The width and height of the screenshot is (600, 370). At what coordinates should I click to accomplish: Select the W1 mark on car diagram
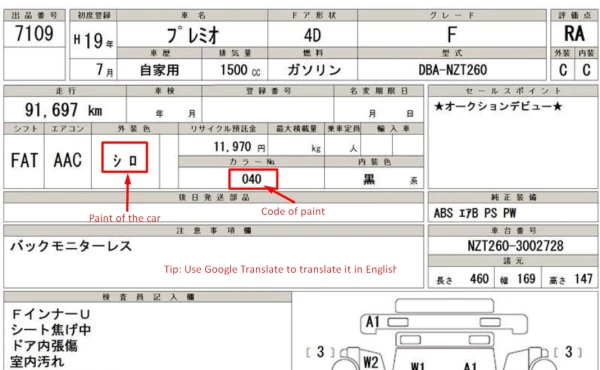(x=417, y=366)
